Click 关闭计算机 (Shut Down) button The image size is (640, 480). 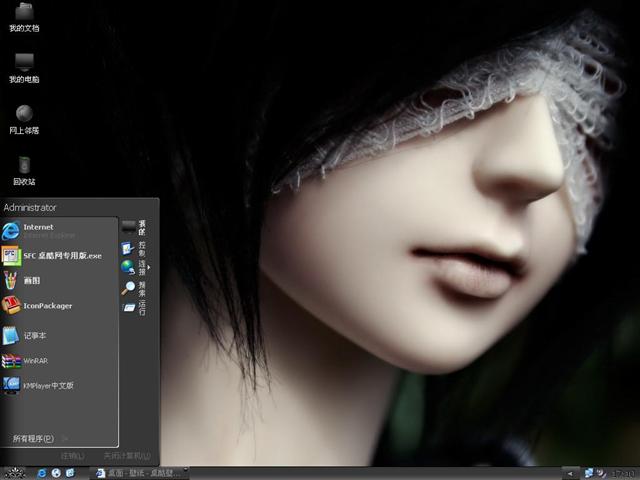[x=127, y=456]
